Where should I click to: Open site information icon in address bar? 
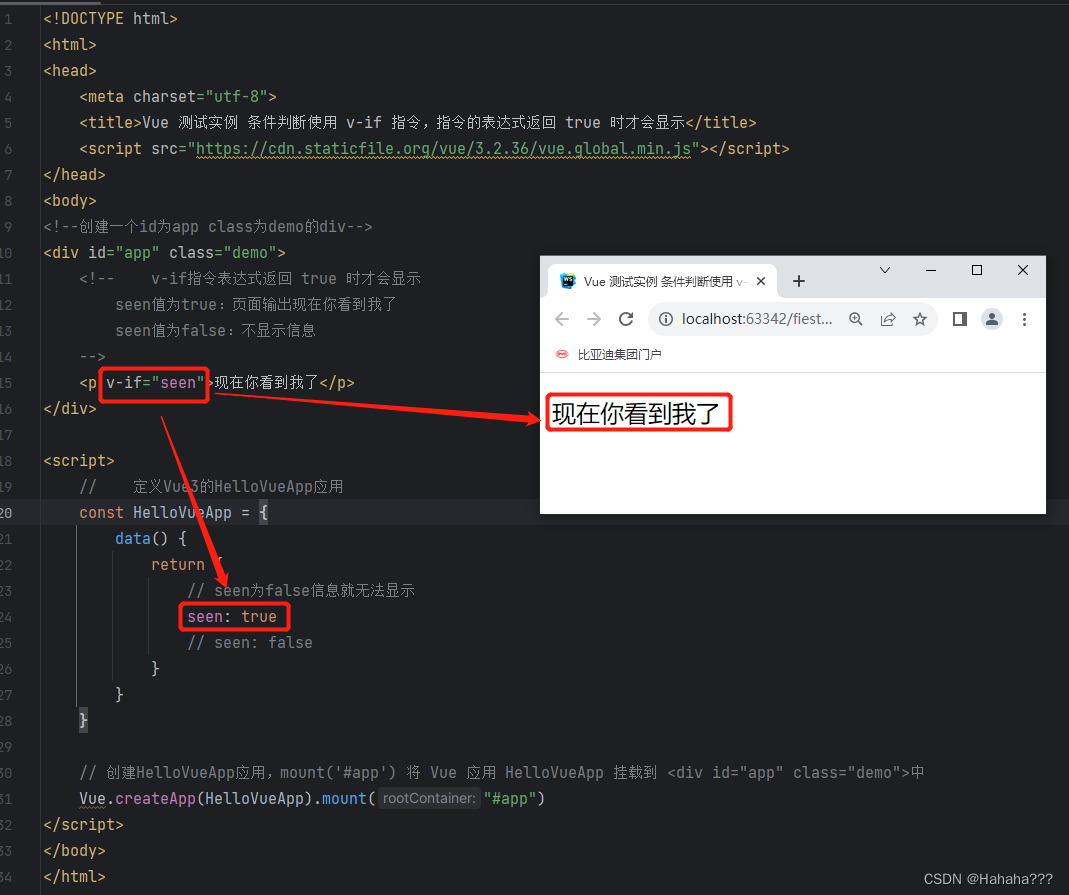[x=666, y=319]
